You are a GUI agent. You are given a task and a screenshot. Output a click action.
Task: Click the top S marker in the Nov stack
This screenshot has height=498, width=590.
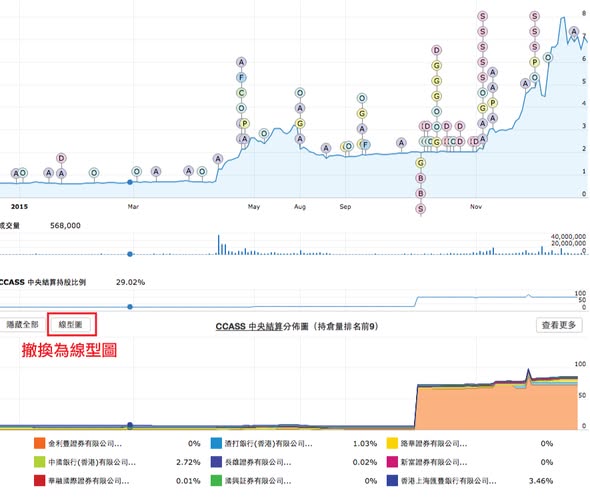(x=482, y=16)
